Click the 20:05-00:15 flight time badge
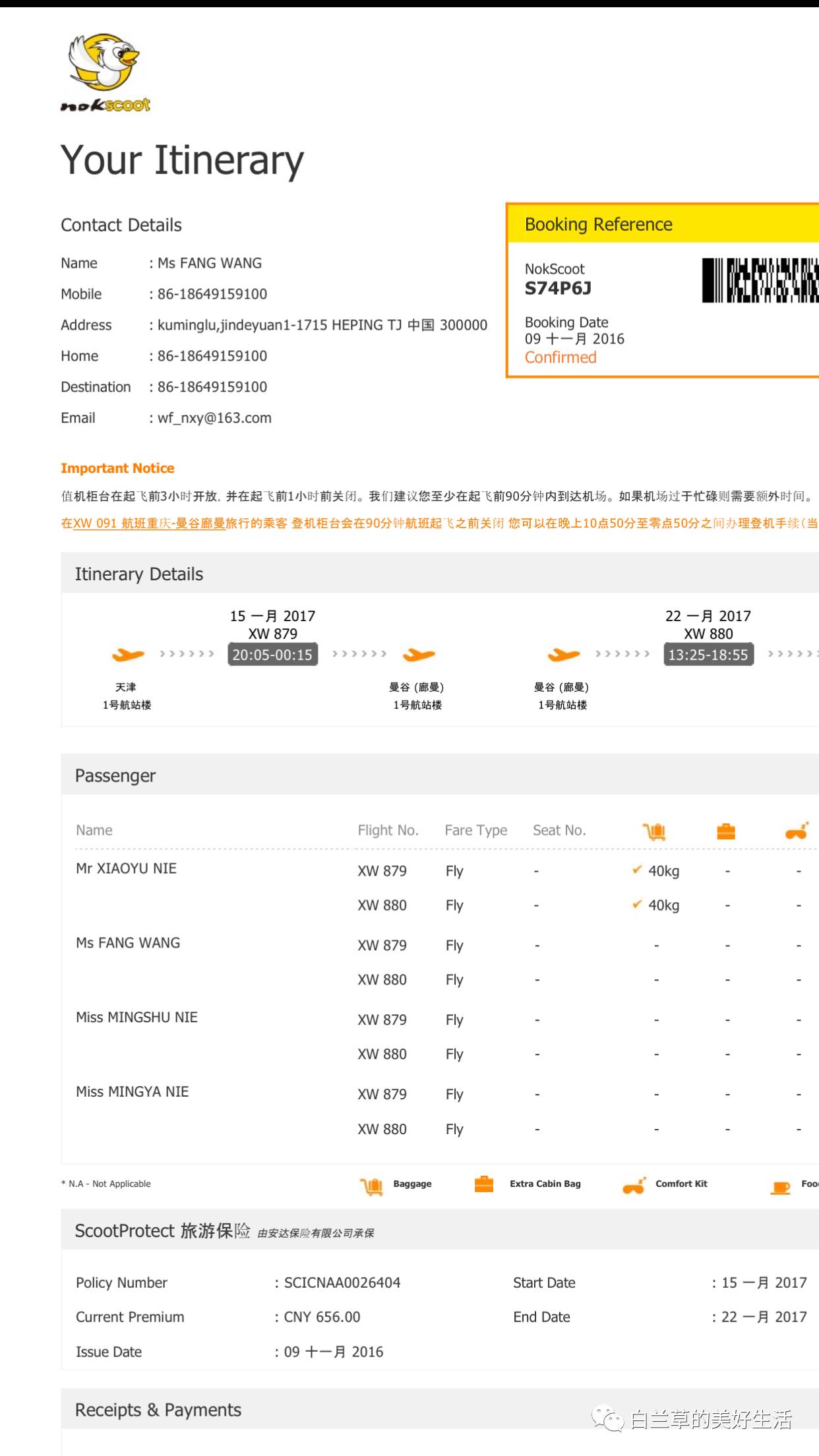819x1456 pixels. (272, 655)
